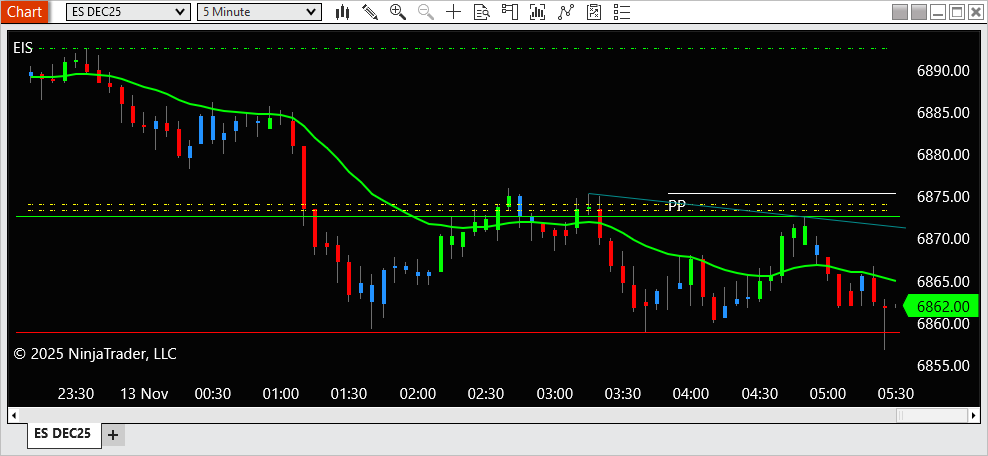The image size is (988, 456).
Task: Click second grey window link button
Action: pyautogui.click(x=919, y=11)
